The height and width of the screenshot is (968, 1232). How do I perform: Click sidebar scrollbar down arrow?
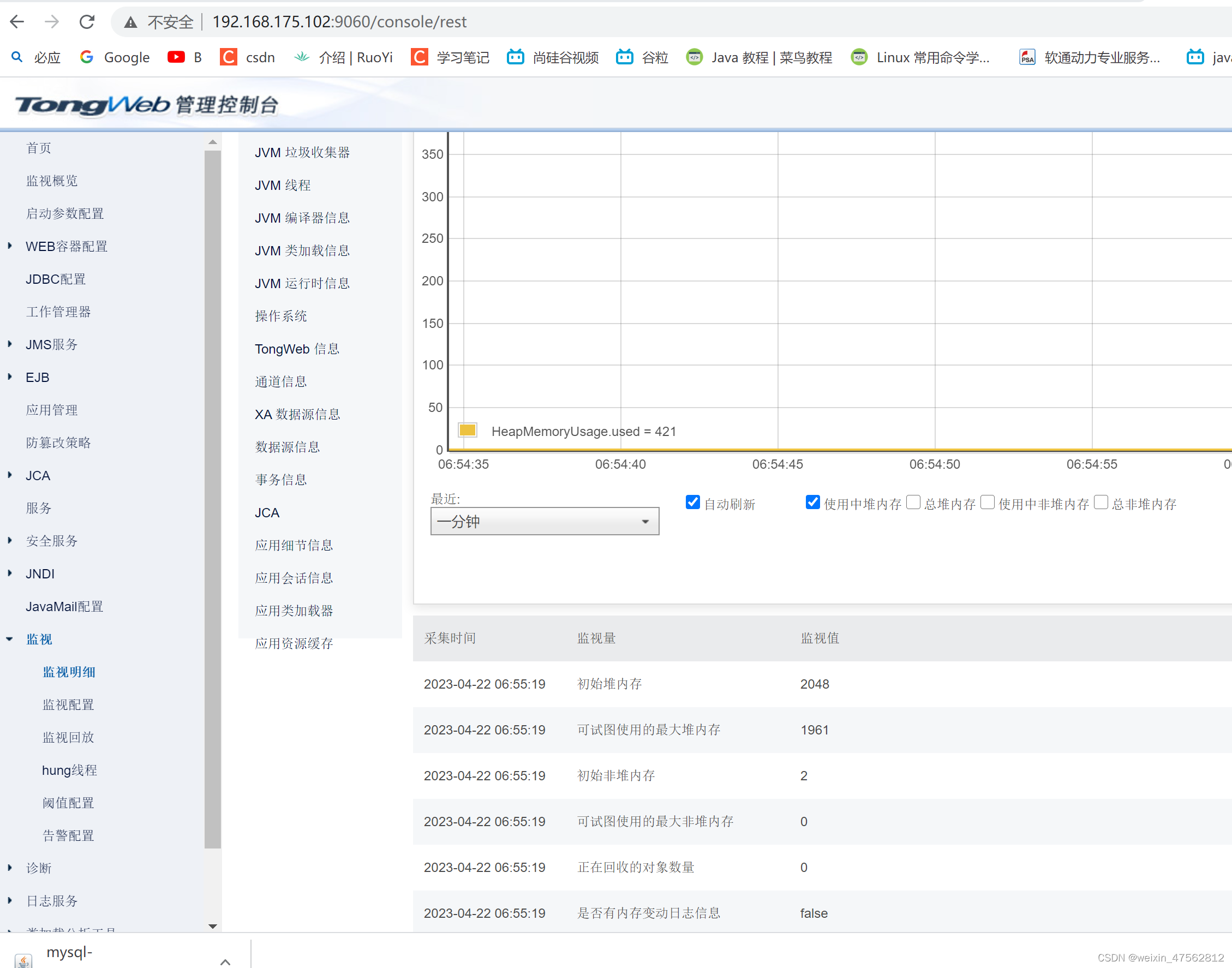click(x=212, y=926)
